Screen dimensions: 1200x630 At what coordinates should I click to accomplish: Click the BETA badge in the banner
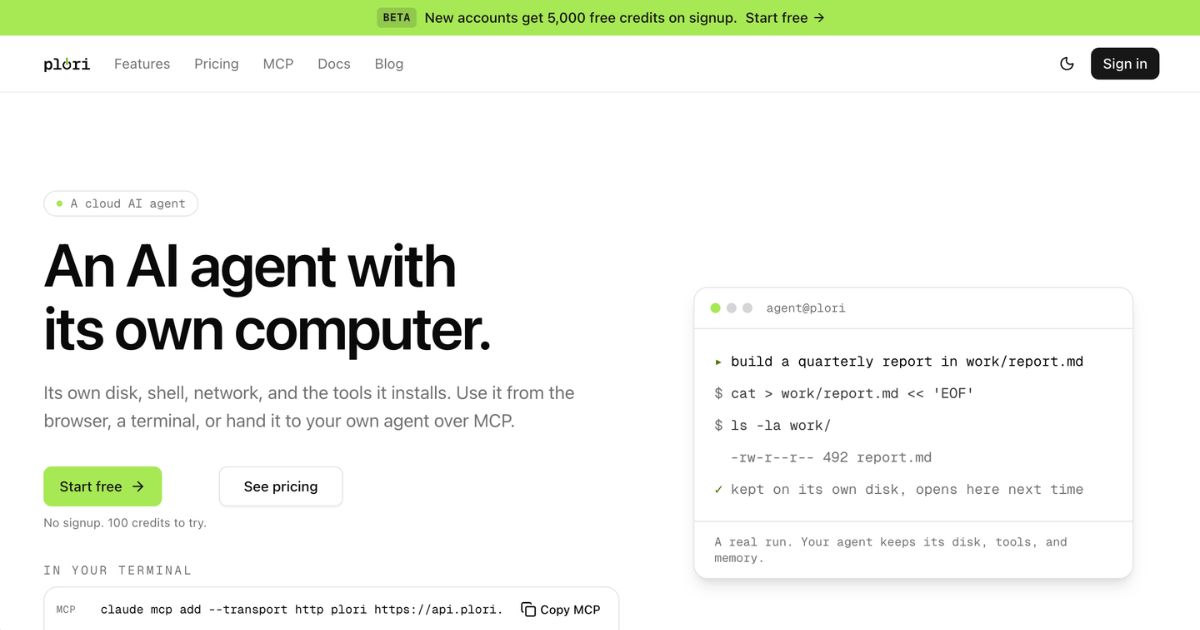point(397,18)
